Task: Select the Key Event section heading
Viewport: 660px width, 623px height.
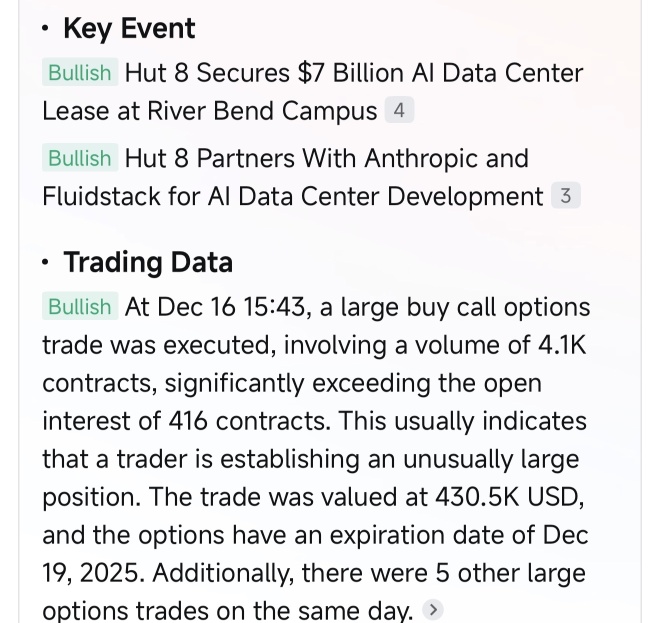Action: pos(129,29)
